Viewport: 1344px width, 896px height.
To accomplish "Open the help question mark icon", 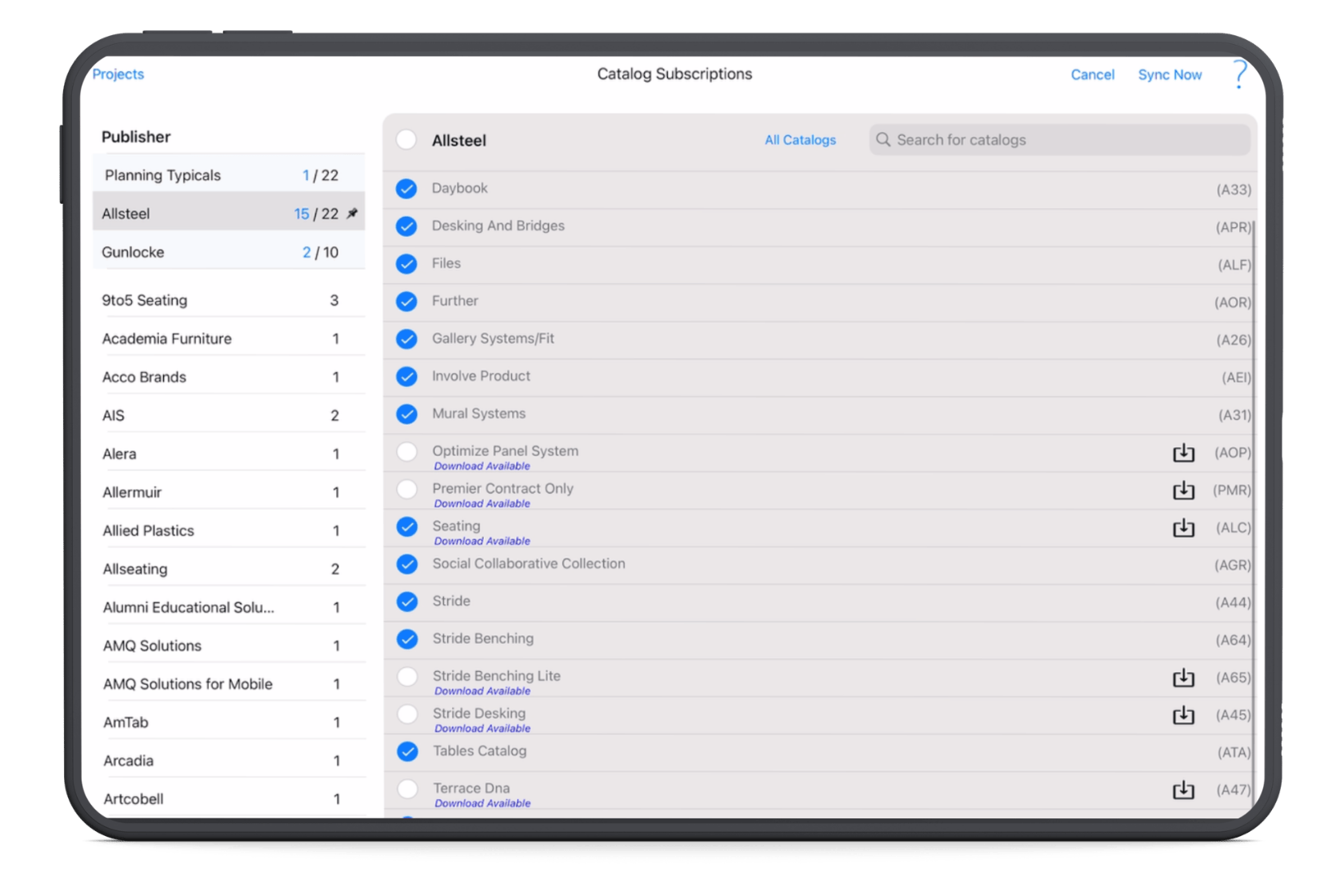I will (1239, 74).
